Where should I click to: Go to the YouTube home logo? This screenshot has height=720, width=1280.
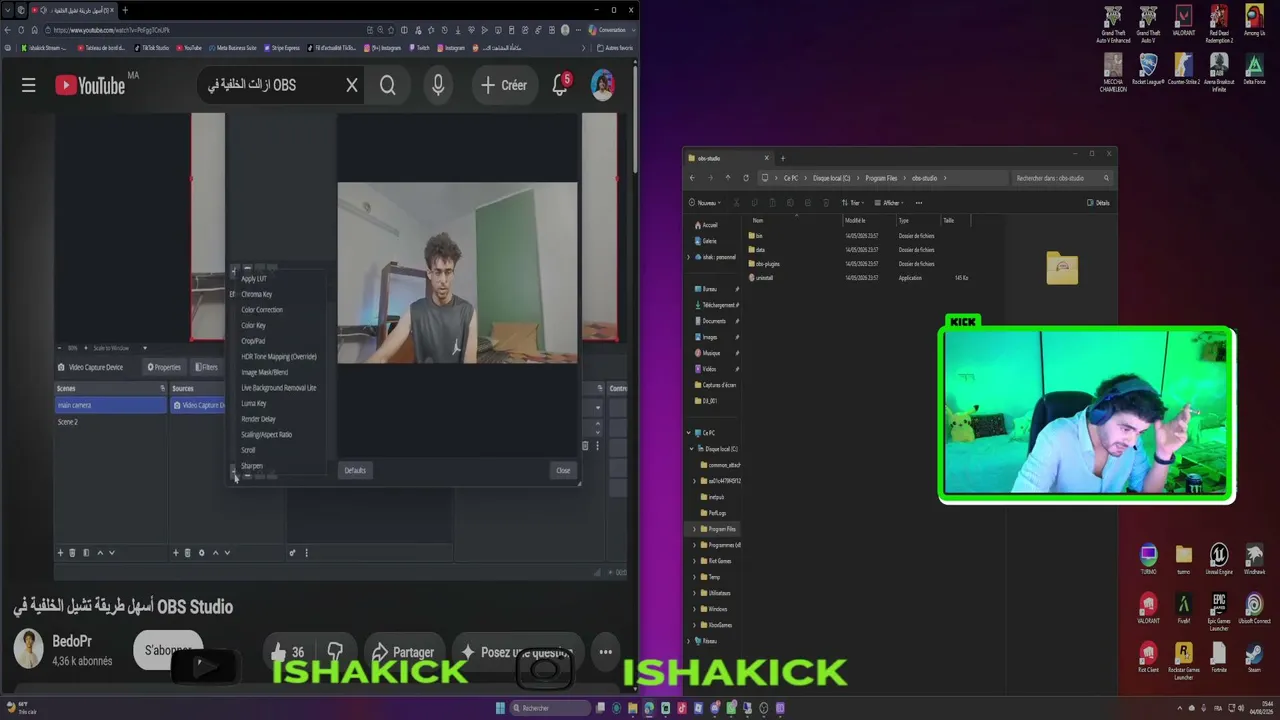[91, 86]
